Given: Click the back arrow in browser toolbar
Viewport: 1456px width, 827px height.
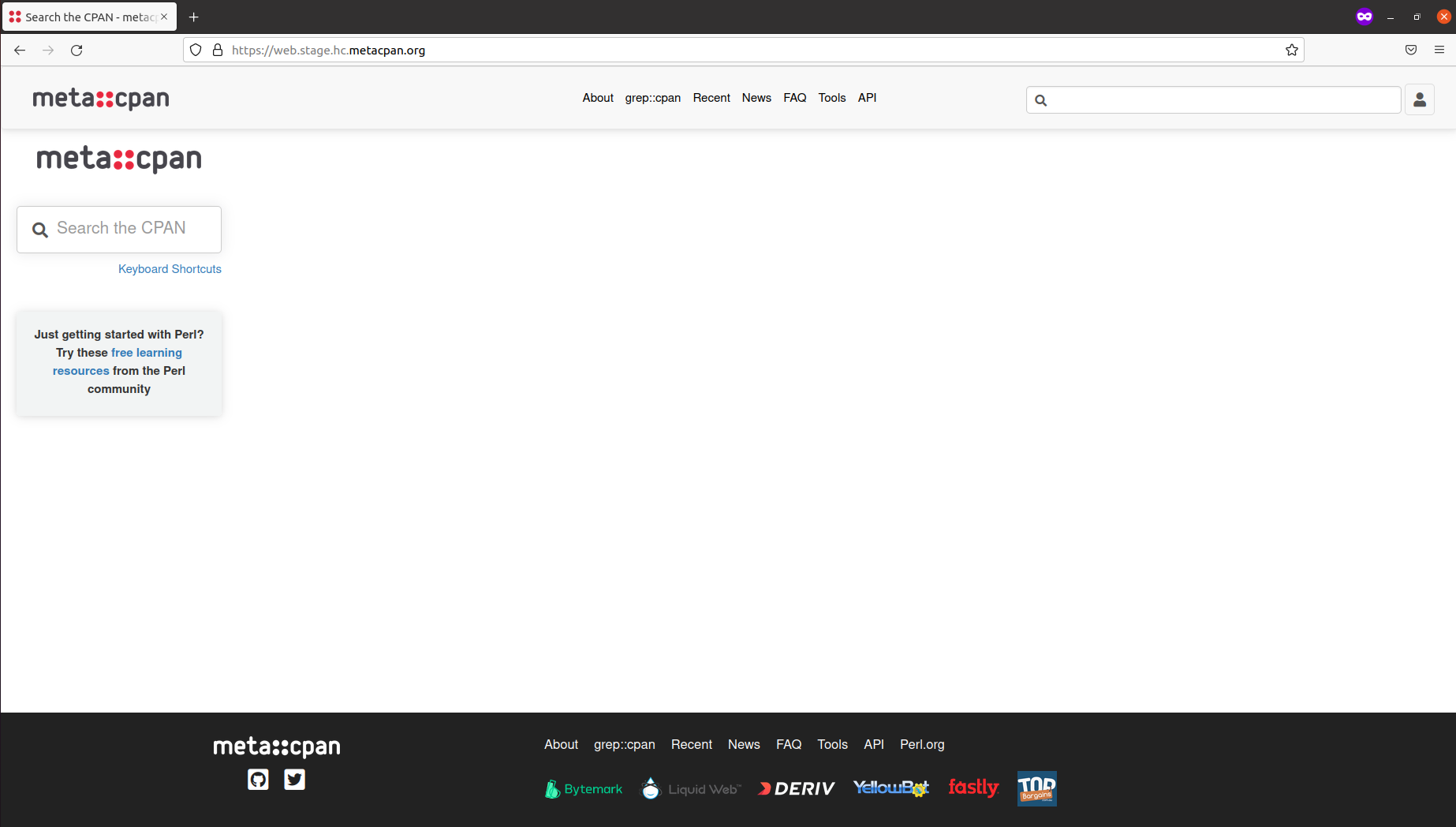Looking at the screenshot, I should pos(20,50).
